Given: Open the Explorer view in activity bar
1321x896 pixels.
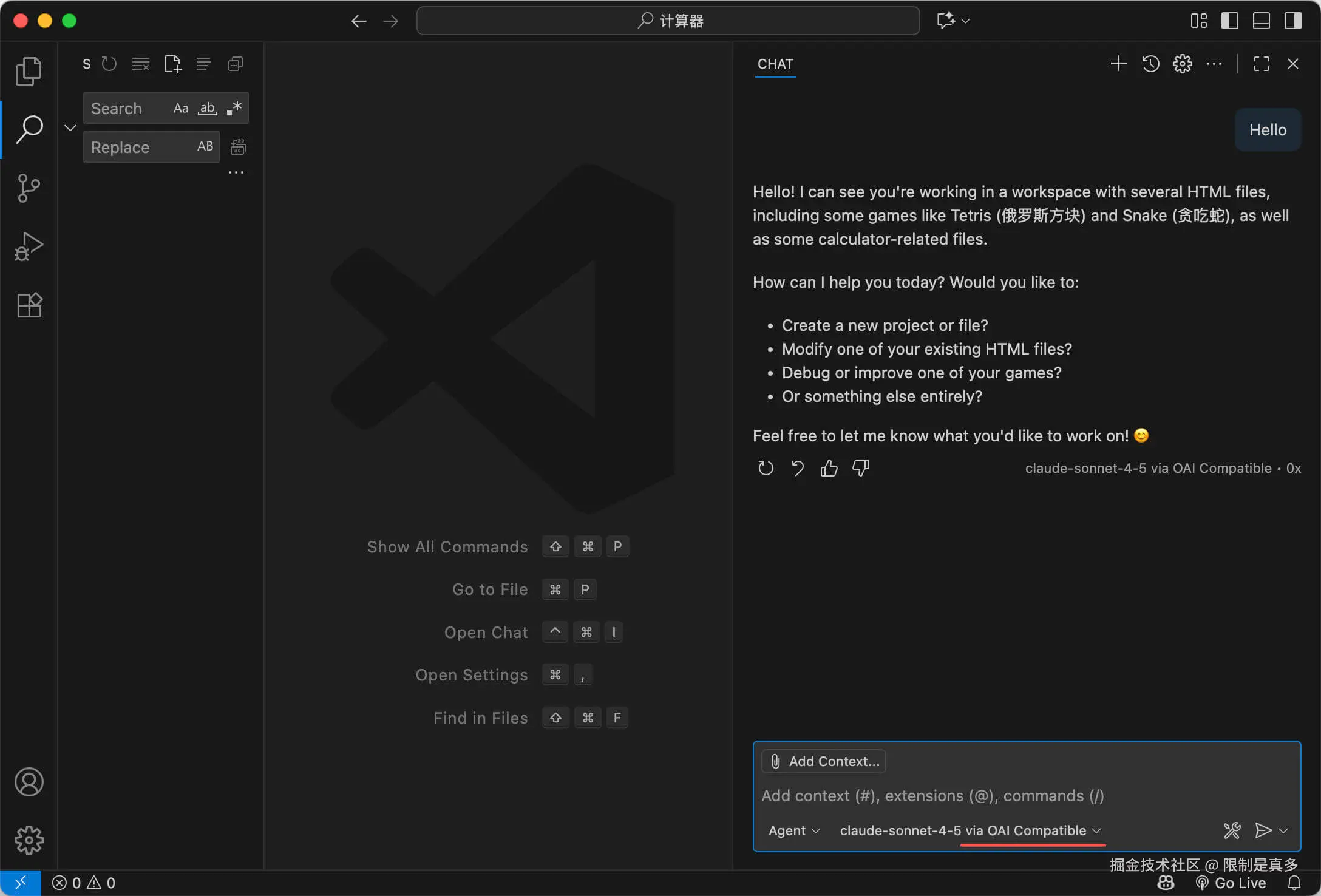Looking at the screenshot, I should tap(29, 72).
